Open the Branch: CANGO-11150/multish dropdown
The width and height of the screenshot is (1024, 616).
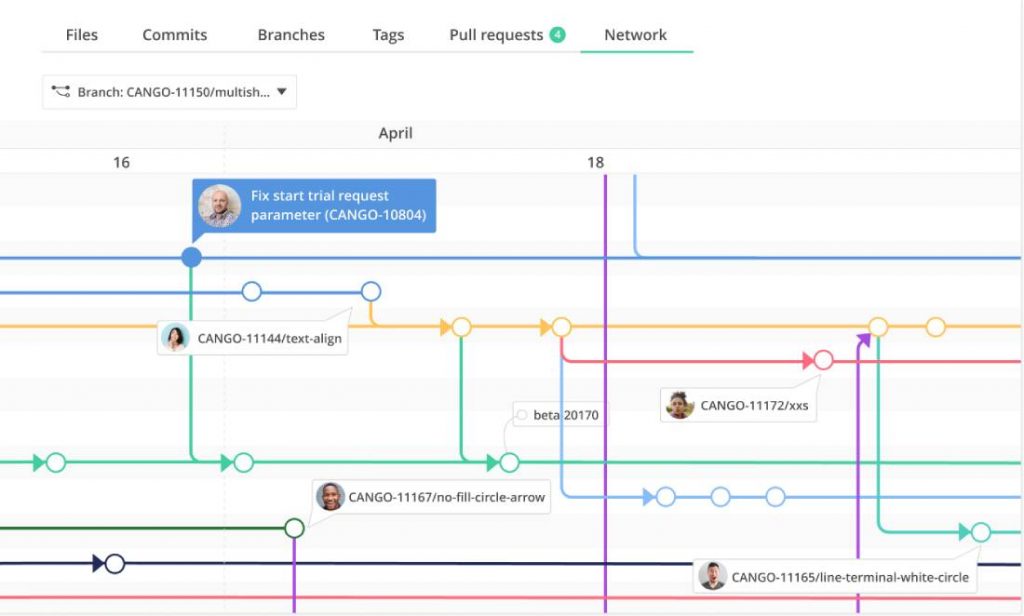pyautogui.click(x=168, y=91)
